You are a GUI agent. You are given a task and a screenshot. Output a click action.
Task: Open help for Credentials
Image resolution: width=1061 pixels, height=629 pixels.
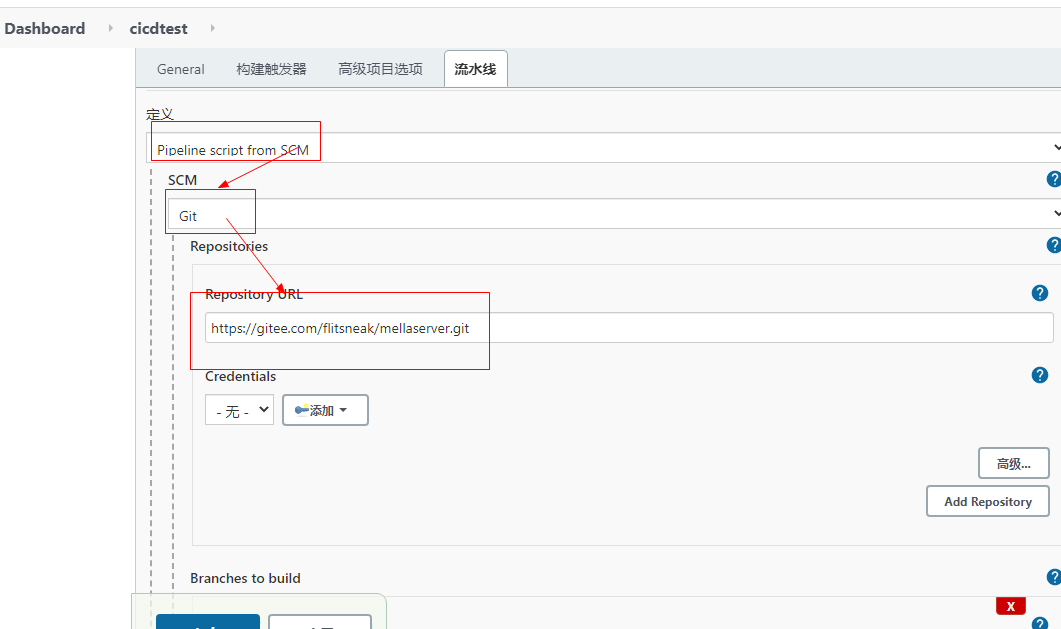point(1039,375)
